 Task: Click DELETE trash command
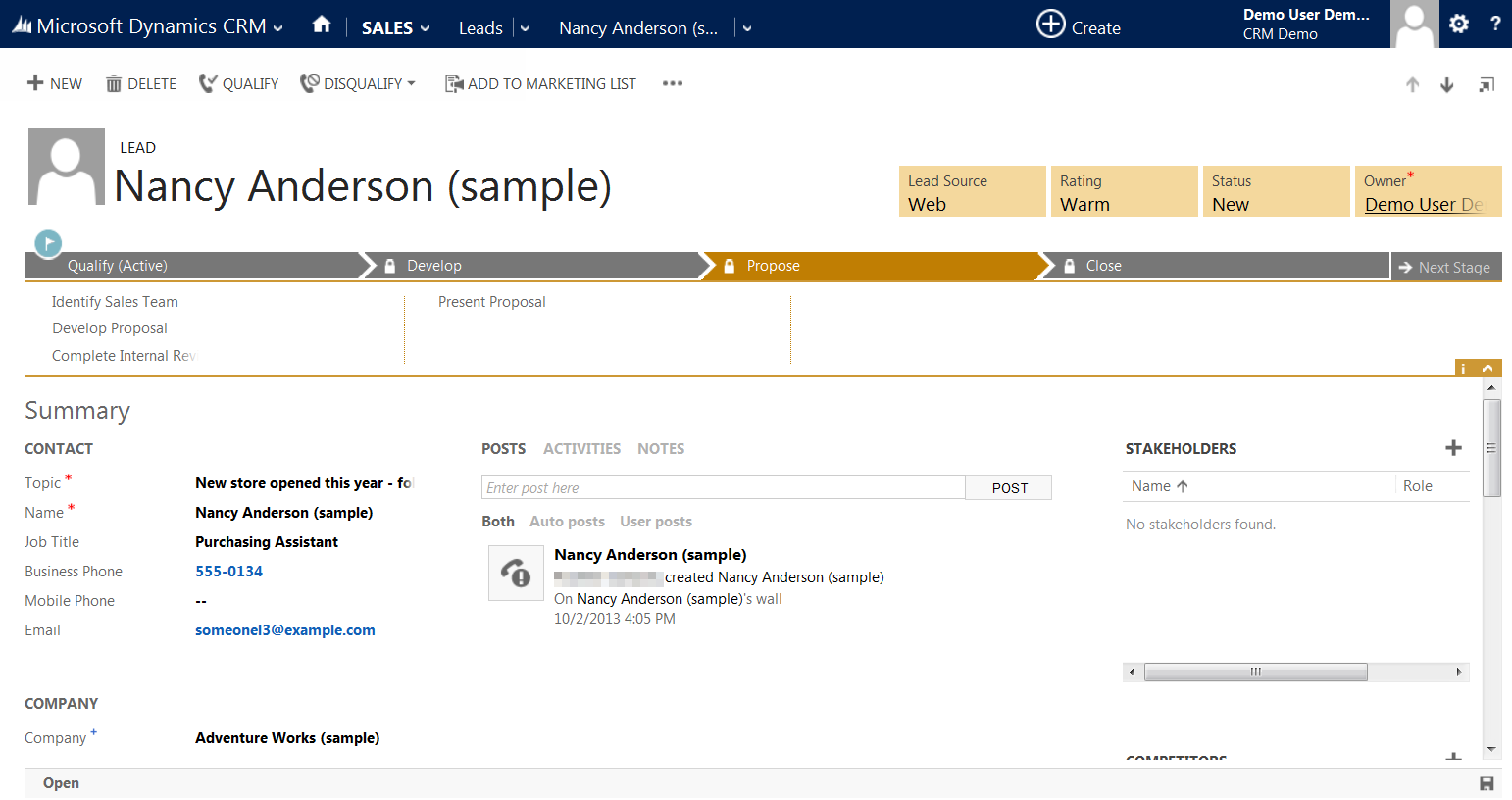[141, 83]
